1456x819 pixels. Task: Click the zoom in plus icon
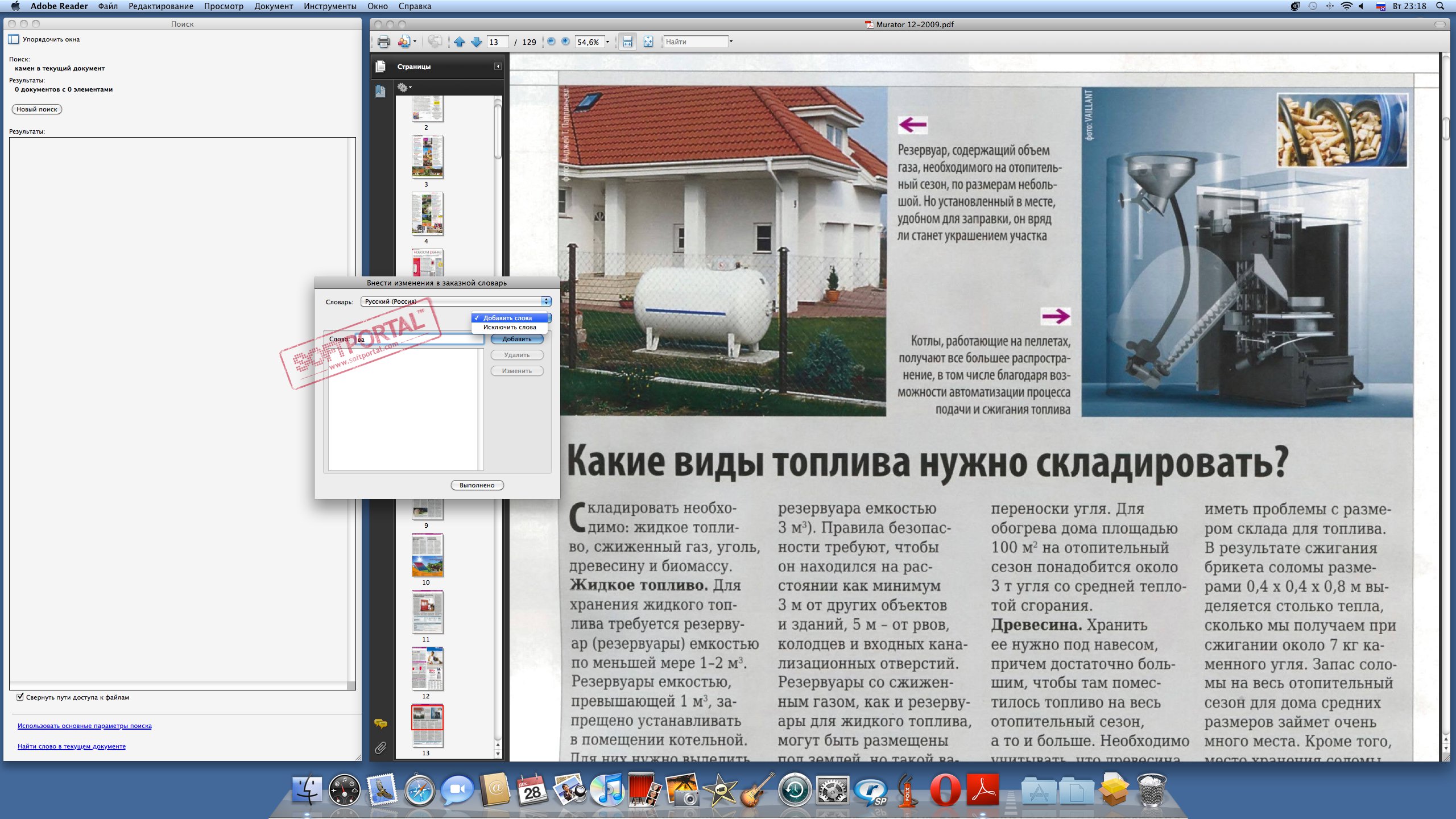565,42
